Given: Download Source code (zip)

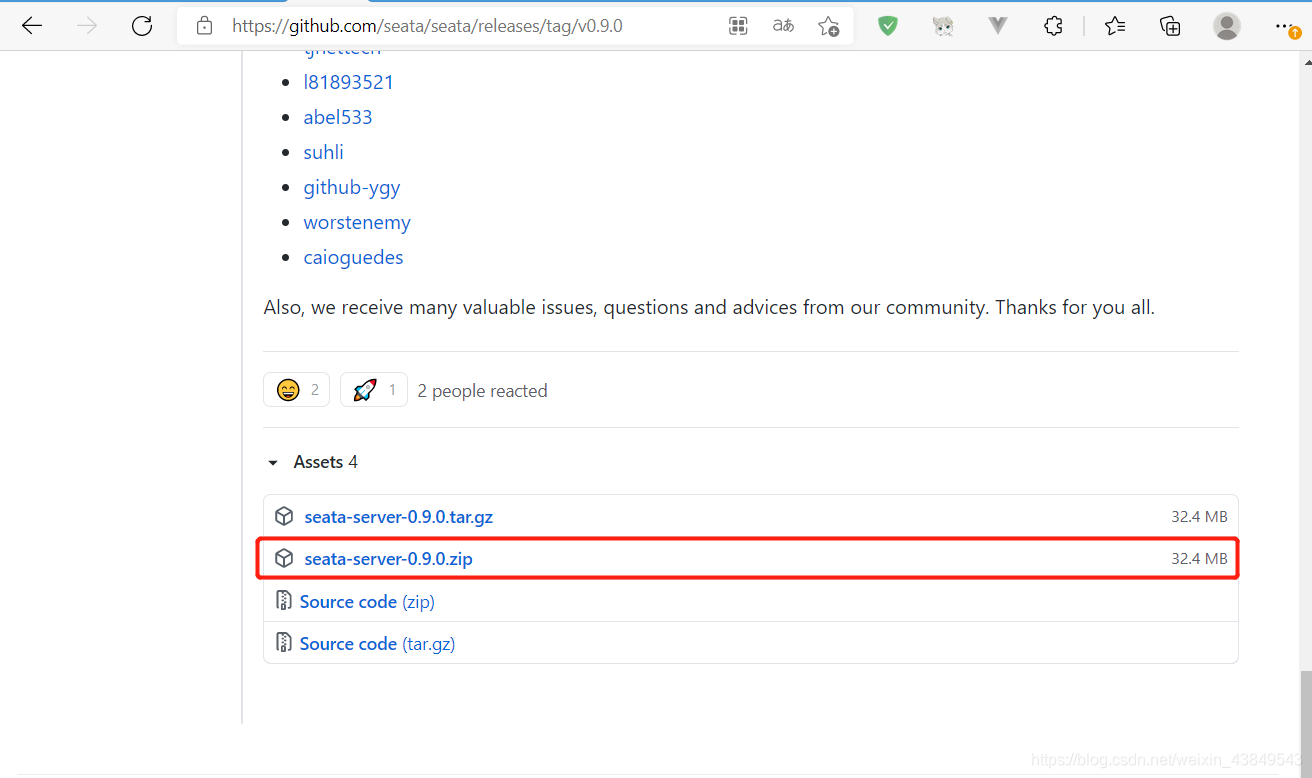Looking at the screenshot, I should [x=367, y=601].
